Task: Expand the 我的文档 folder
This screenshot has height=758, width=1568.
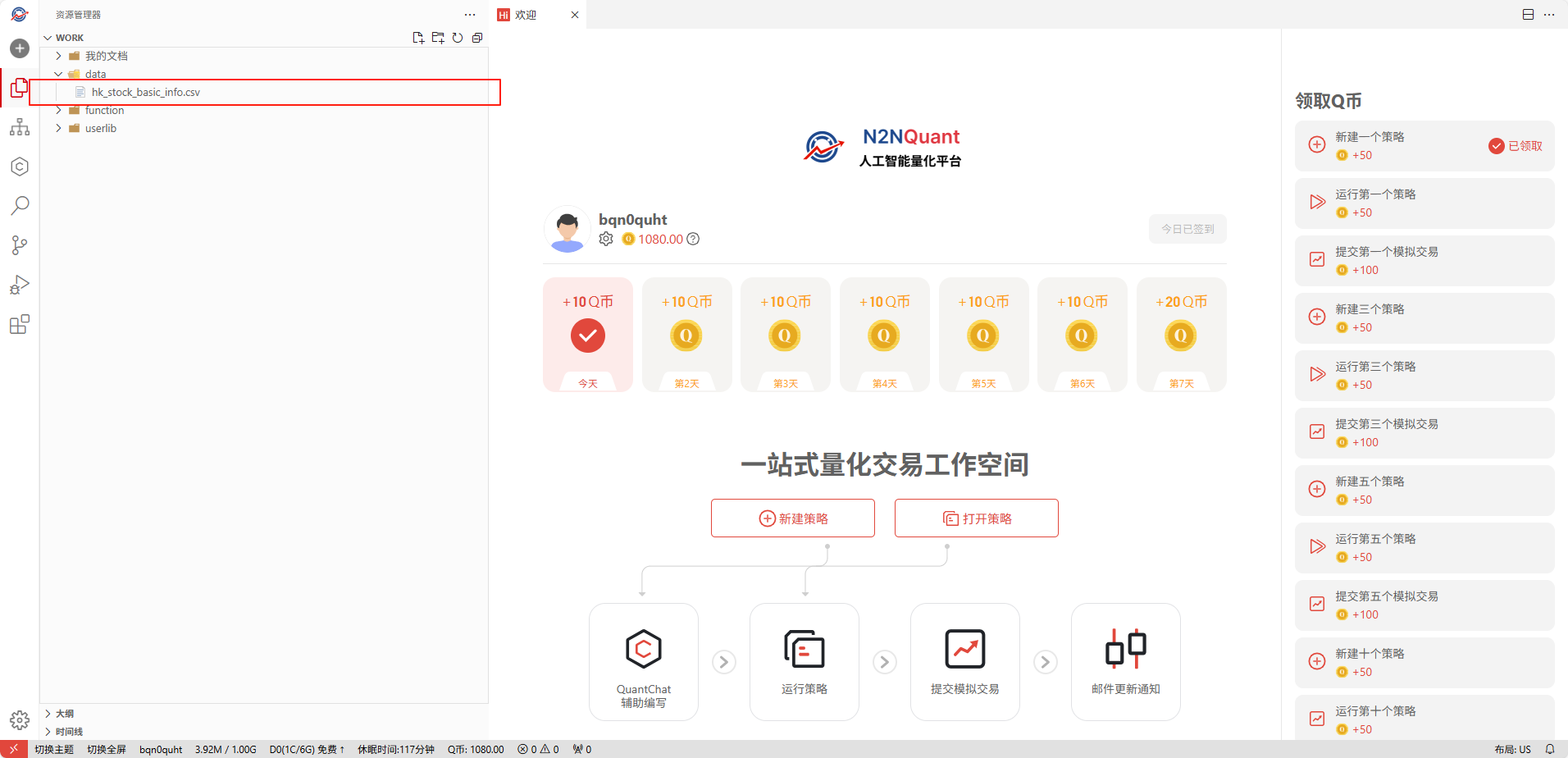Action: (58, 56)
